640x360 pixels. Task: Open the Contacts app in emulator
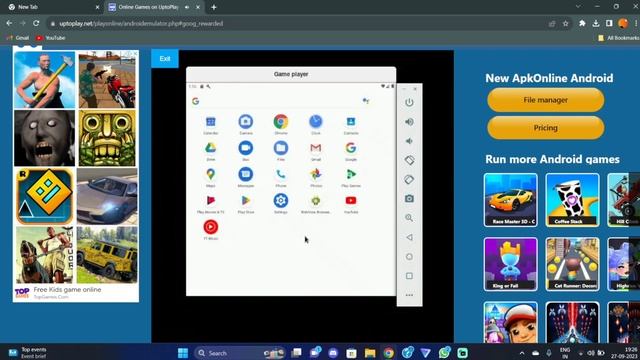tap(351, 122)
